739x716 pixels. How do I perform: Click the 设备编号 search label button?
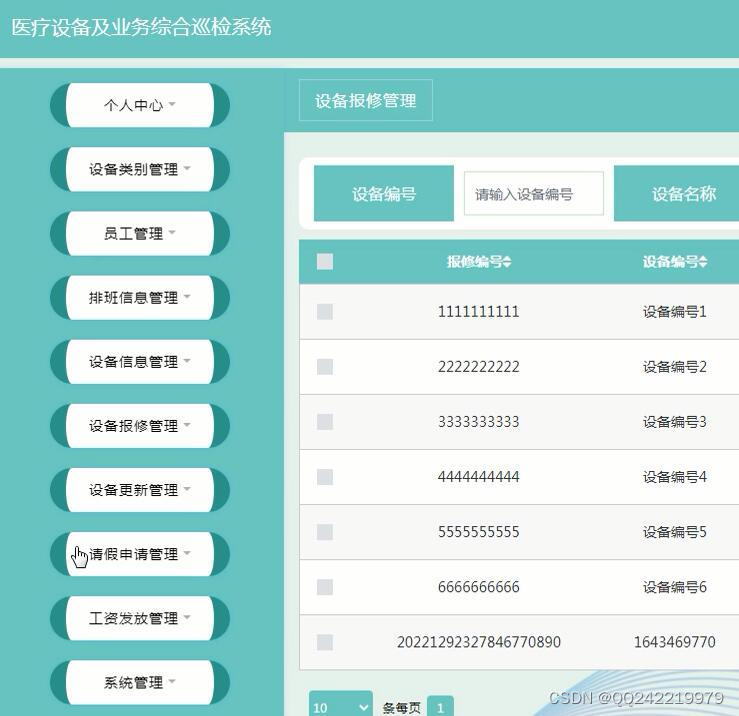pos(384,193)
